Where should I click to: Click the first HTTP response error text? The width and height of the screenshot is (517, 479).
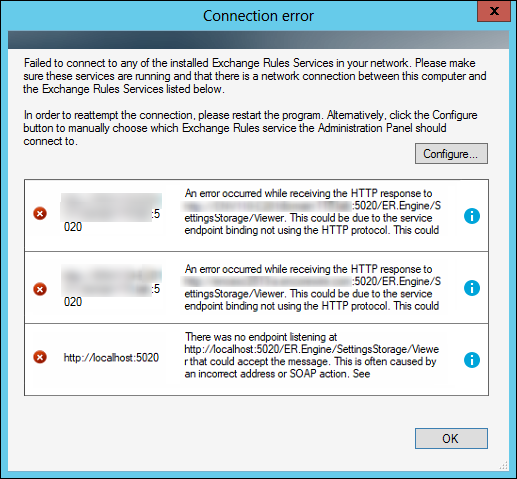point(312,212)
